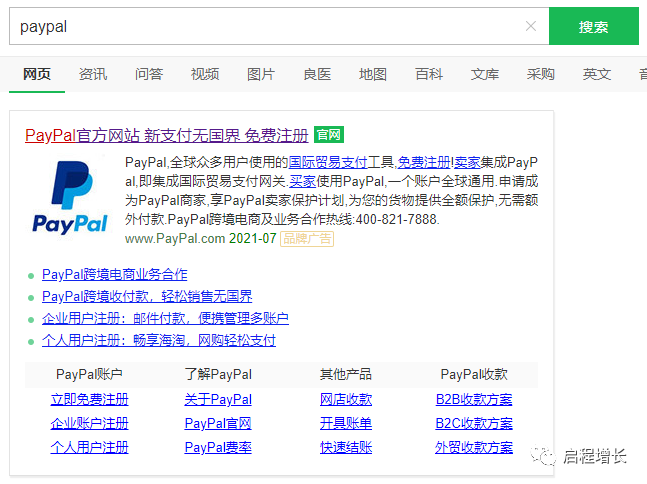Open the 国际贸易支付 link in description

click(x=328, y=163)
